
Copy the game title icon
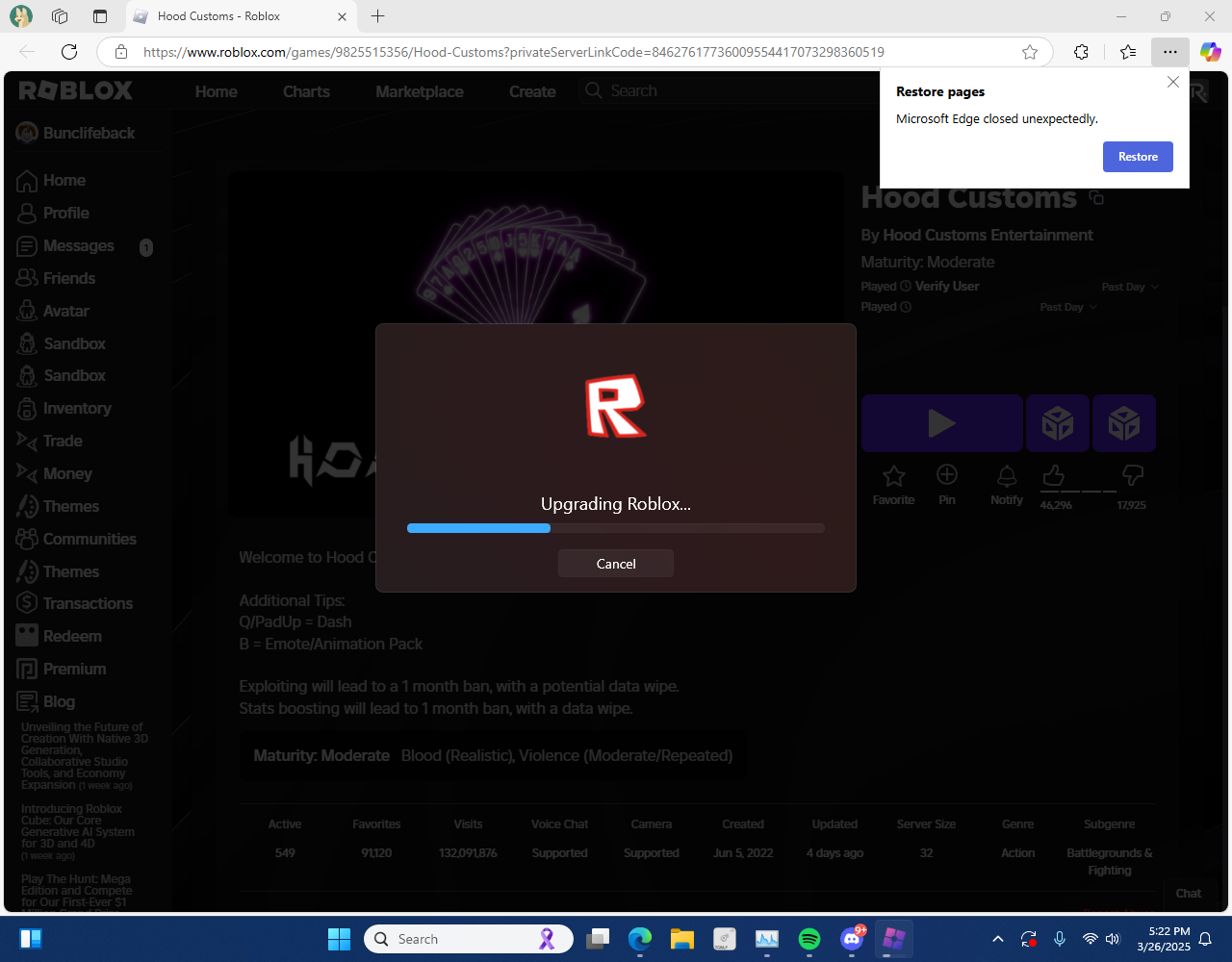1095,197
